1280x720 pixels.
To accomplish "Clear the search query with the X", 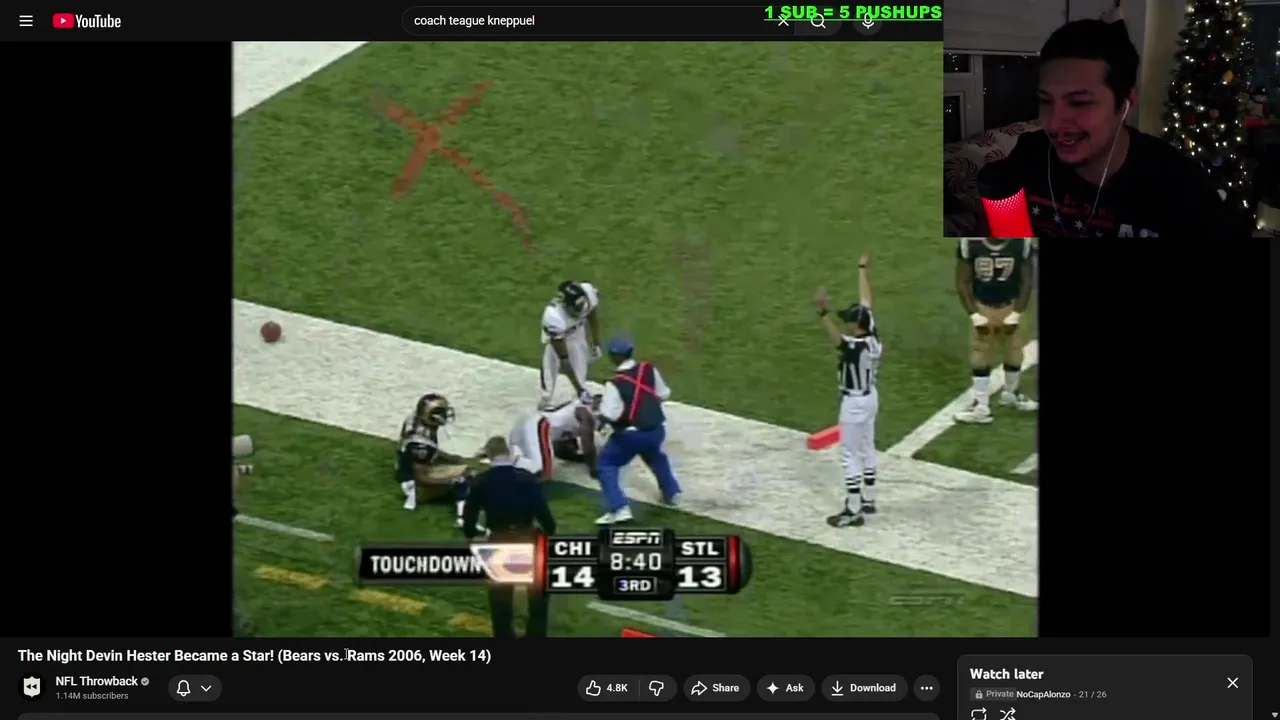I will click(x=783, y=20).
